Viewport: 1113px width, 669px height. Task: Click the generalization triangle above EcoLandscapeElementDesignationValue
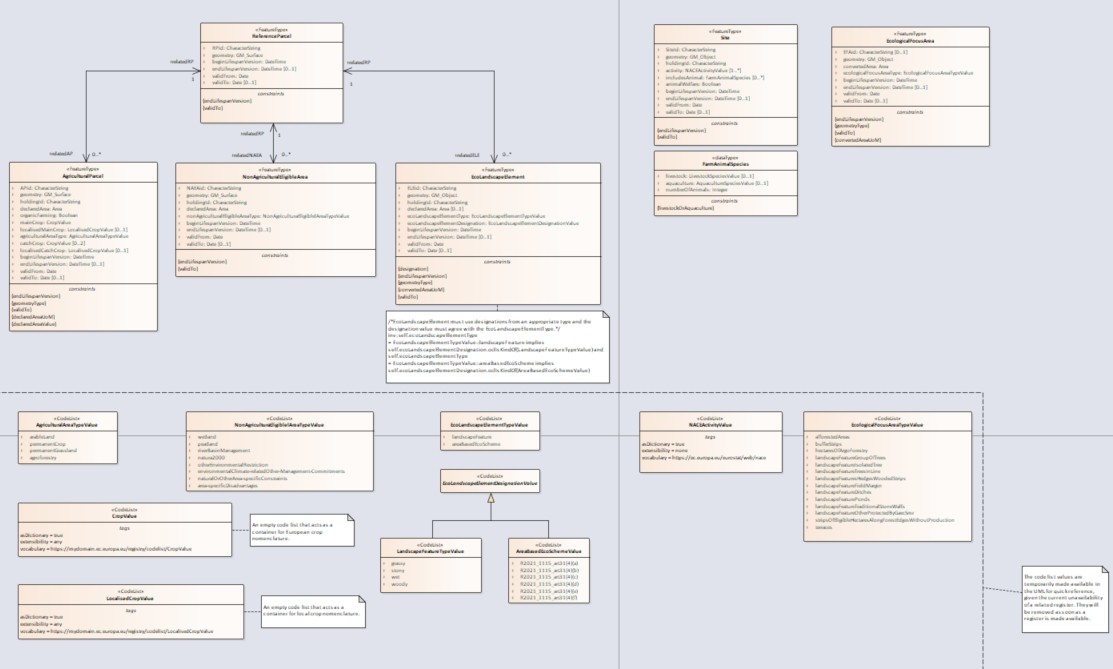(x=491, y=499)
